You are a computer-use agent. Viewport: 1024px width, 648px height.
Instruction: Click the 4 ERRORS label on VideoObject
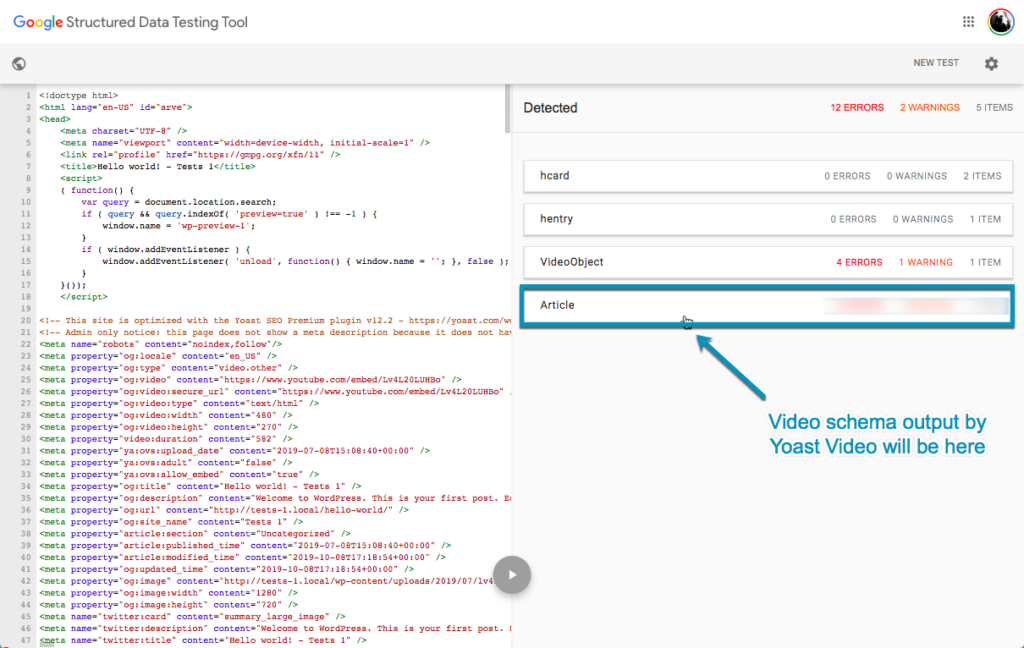click(x=859, y=262)
